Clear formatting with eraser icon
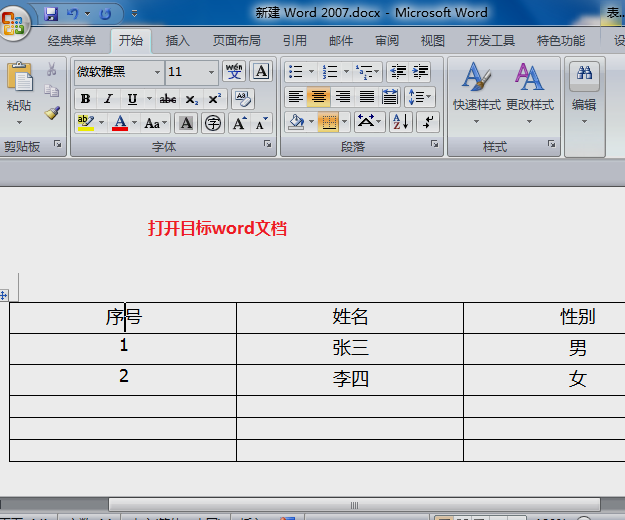Screen dimensions: 625x520 [x=242, y=99]
